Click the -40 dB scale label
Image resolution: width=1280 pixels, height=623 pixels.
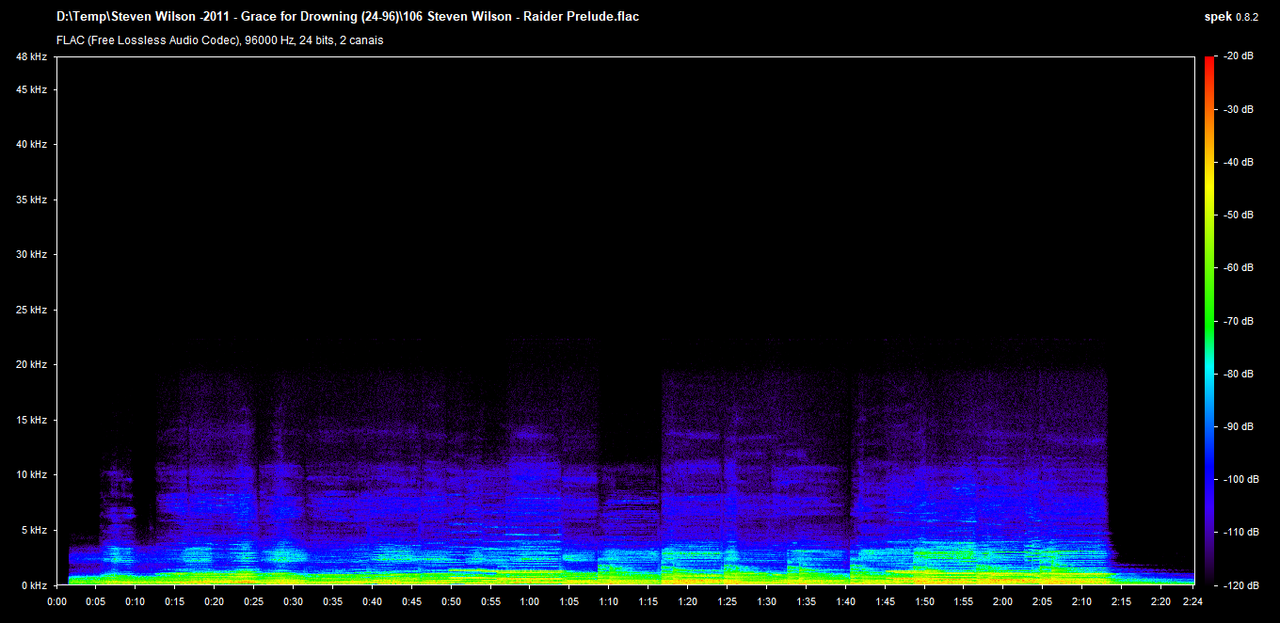[x=1239, y=162]
